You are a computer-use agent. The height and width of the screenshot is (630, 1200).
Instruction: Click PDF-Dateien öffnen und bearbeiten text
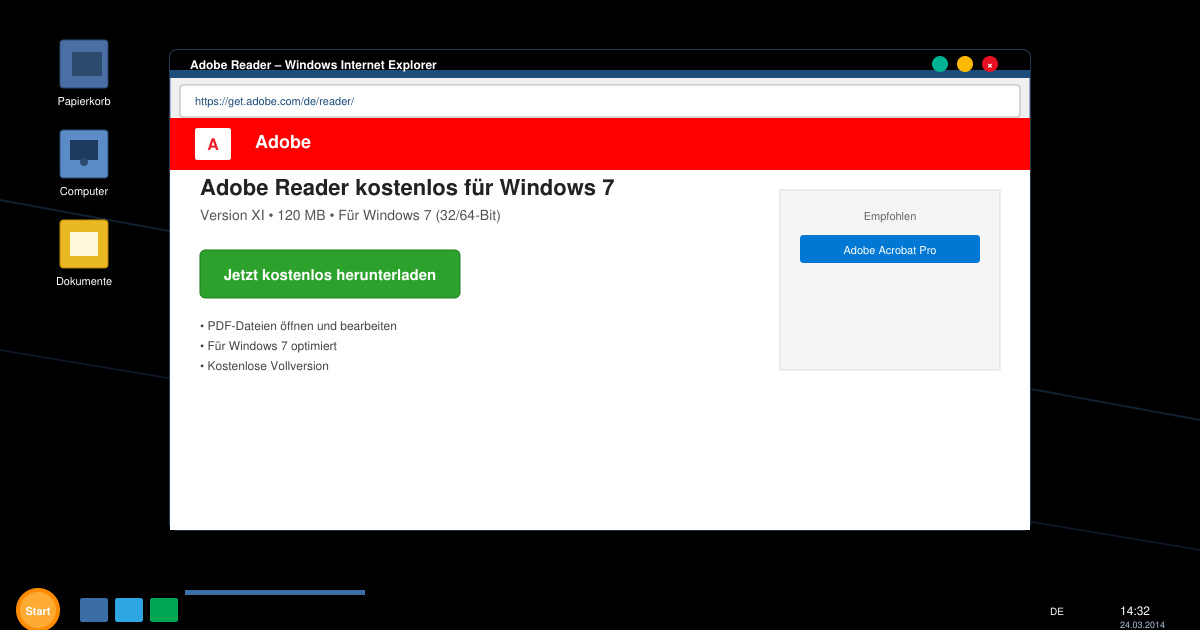pyautogui.click(x=299, y=326)
